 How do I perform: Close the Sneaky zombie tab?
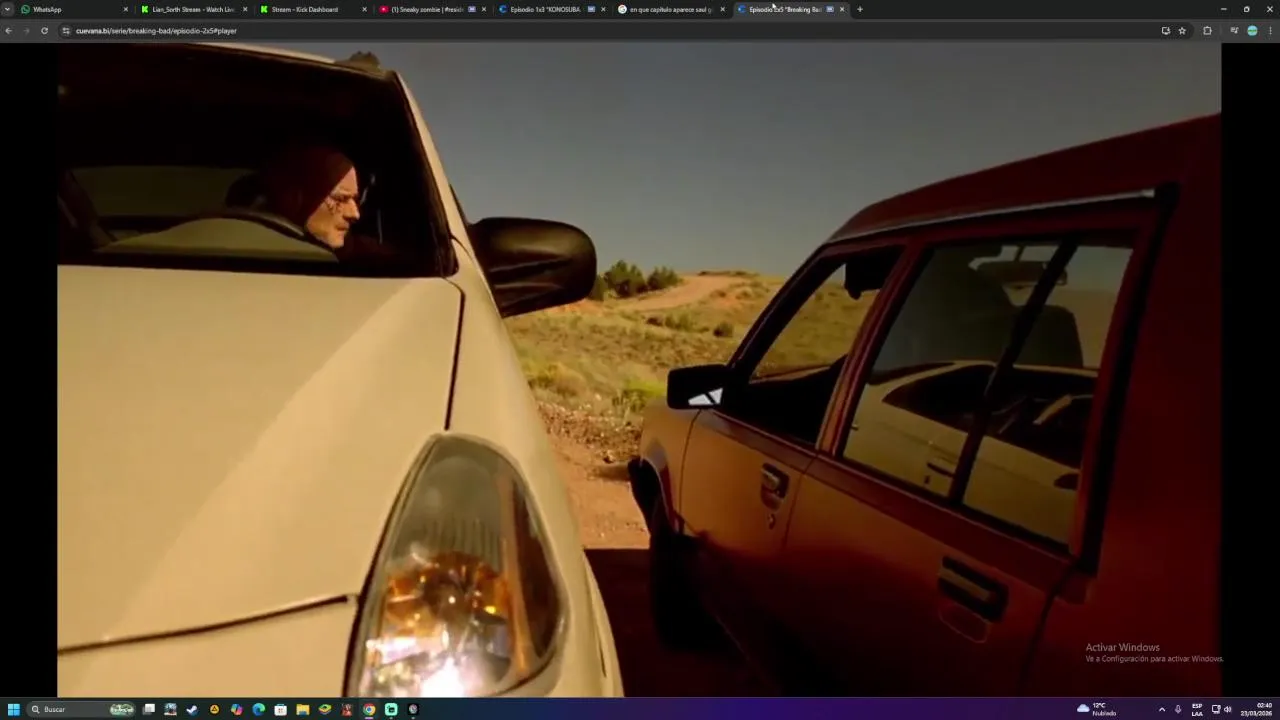tap(484, 9)
